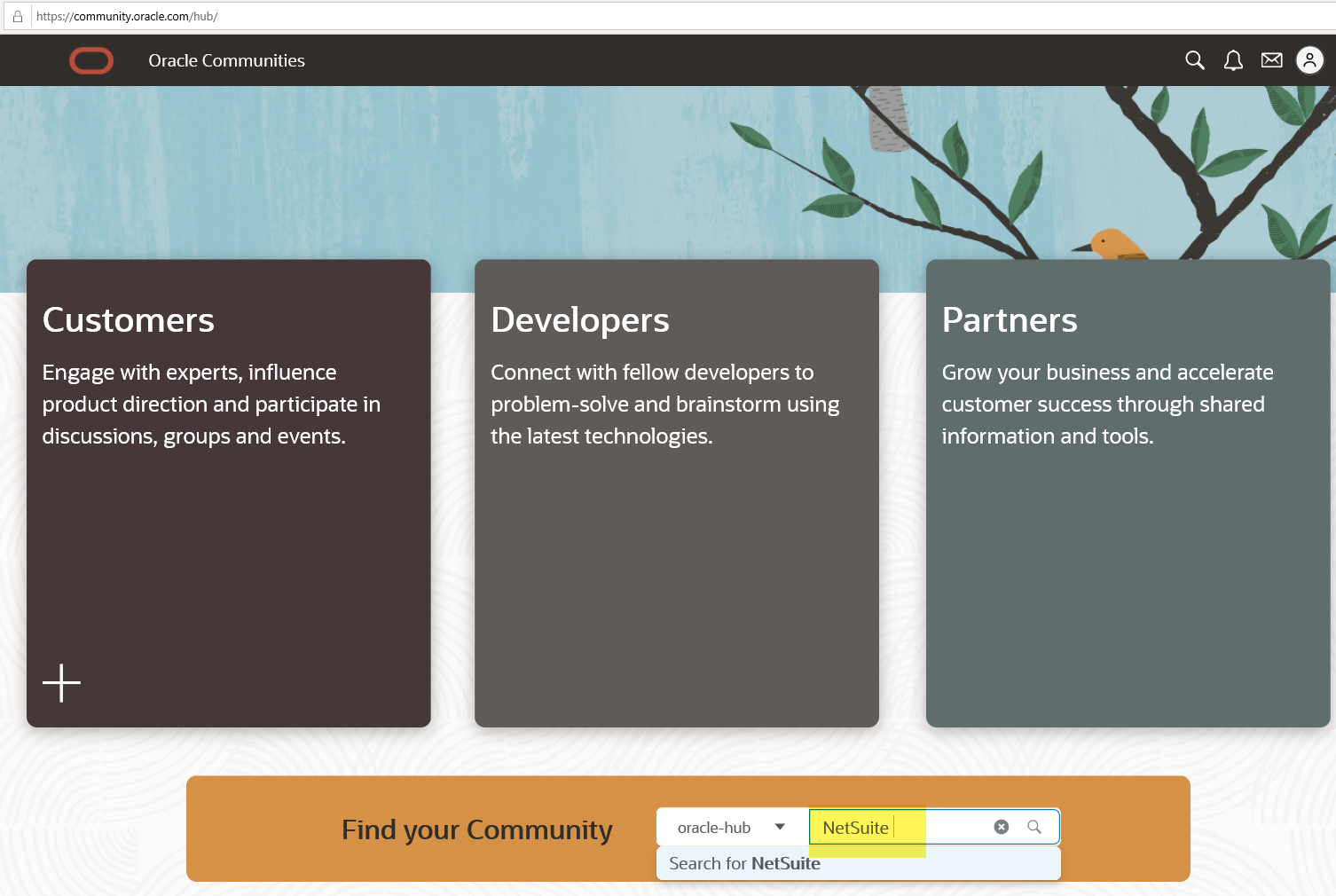Click the Customers card description text
The height and width of the screenshot is (896, 1336).
click(x=211, y=404)
